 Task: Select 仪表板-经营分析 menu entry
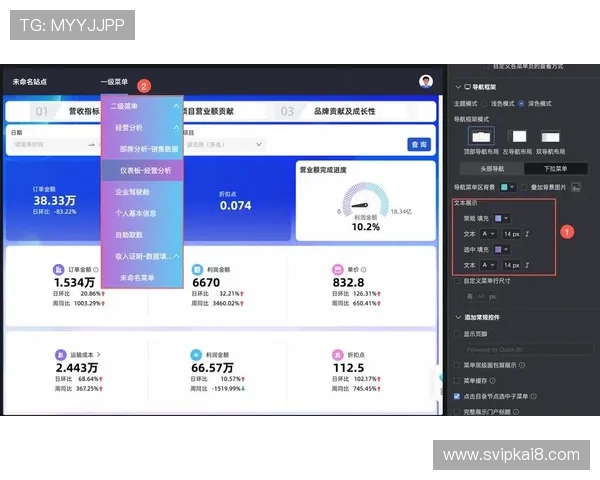tap(142, 170)
